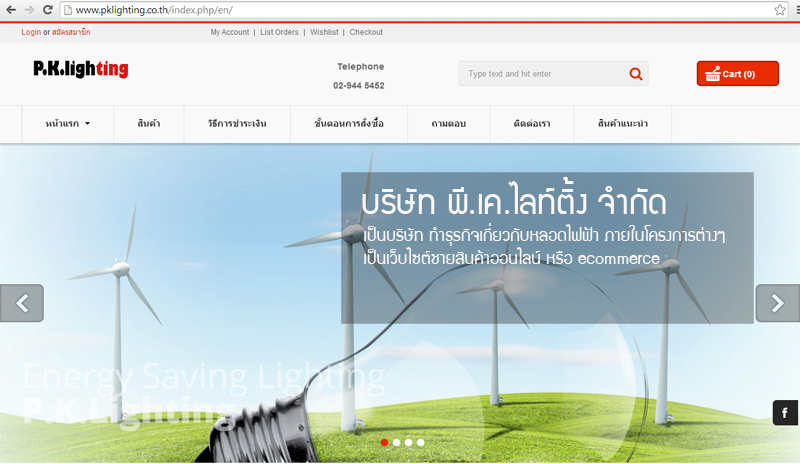Click the shopping basket icon in Cart
The height and width of the screenshot is (464, 800).
coord(713,74)
